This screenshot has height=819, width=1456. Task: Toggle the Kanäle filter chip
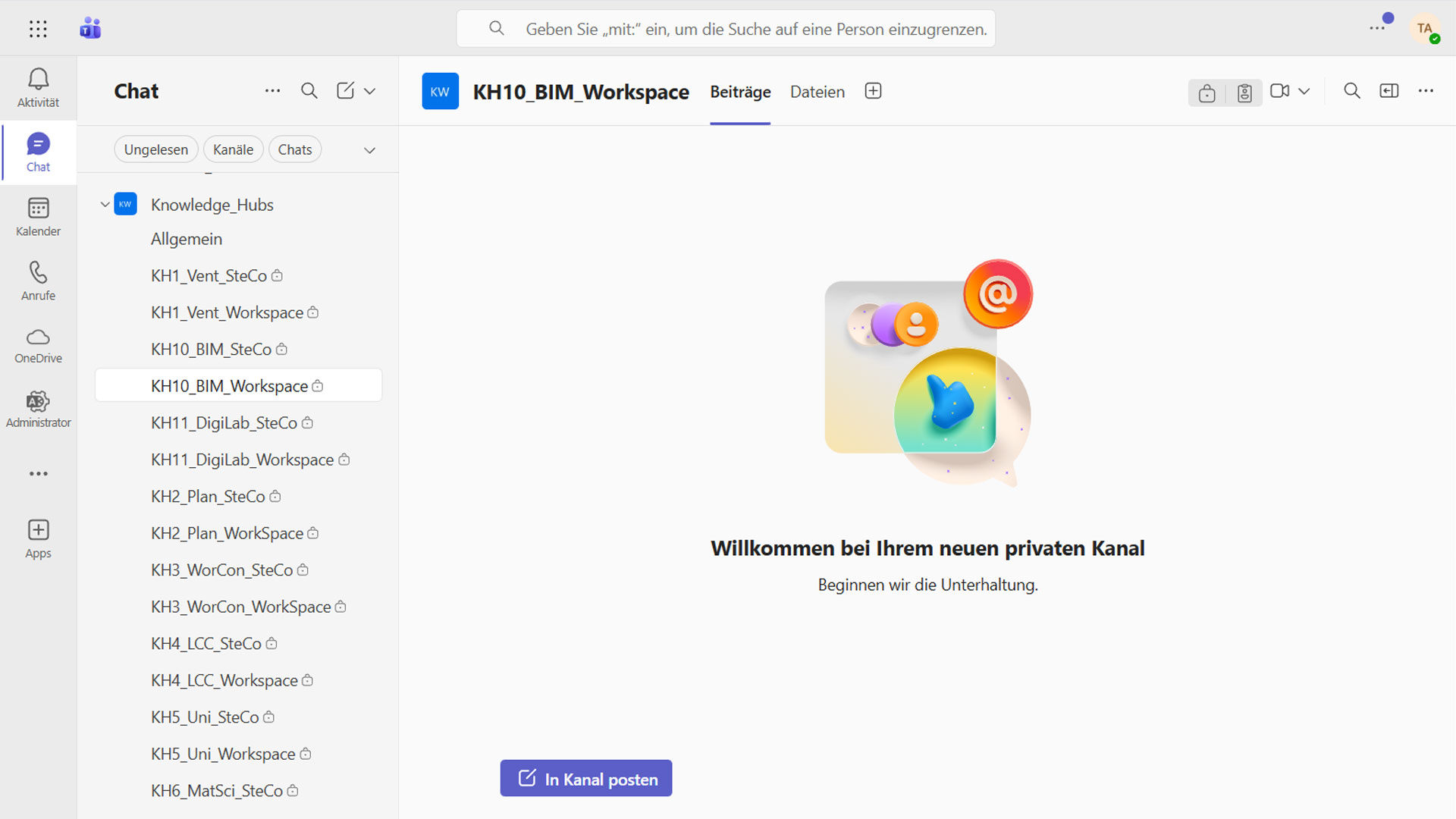click(233, 149)
